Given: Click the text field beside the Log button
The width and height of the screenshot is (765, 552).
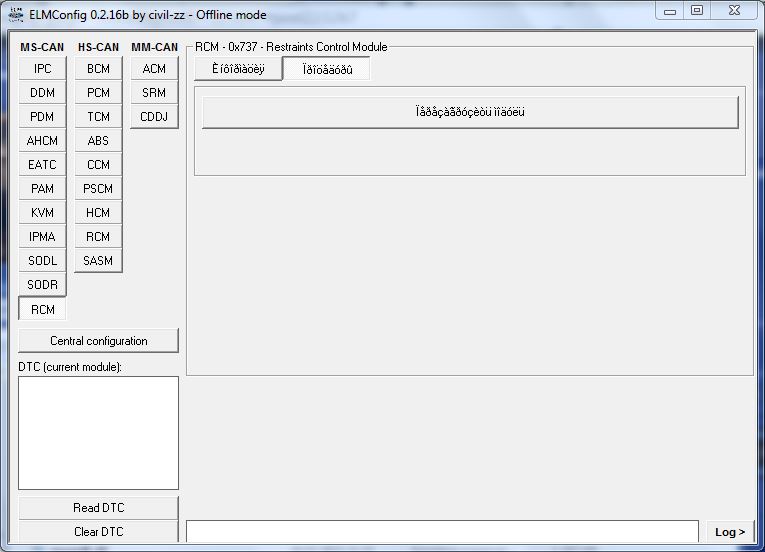Looking at the screenshot, I should (442, 532).
